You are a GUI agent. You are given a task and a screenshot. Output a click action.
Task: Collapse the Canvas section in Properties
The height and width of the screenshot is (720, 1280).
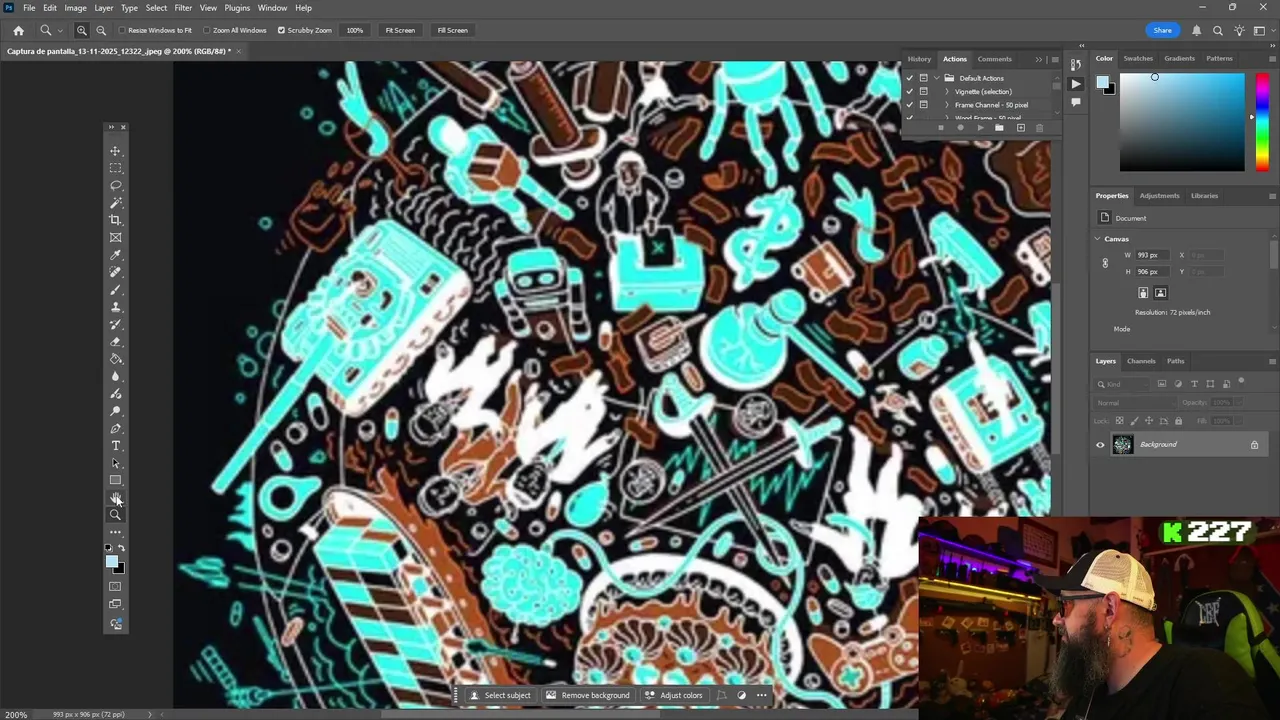pyautogui.click(x=1097, y=239)
